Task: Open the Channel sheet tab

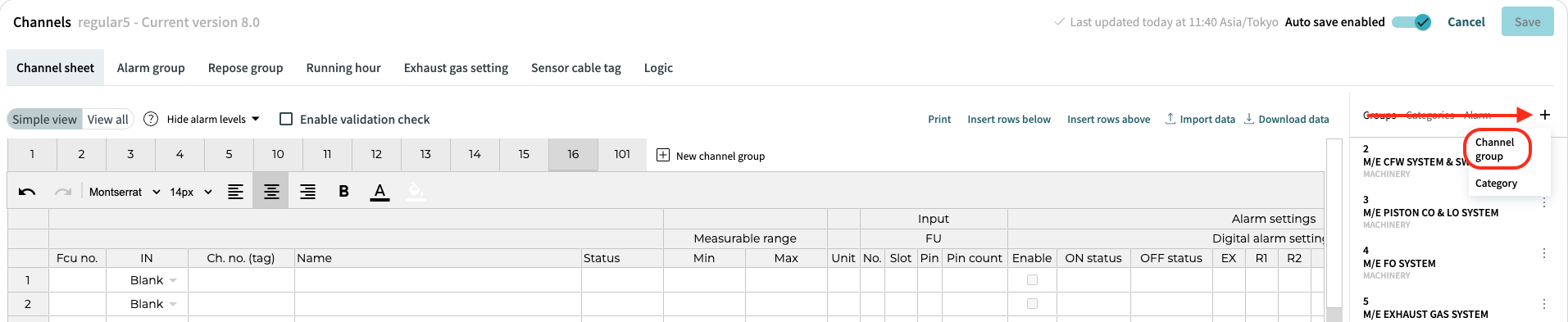Action: (55, 68)
